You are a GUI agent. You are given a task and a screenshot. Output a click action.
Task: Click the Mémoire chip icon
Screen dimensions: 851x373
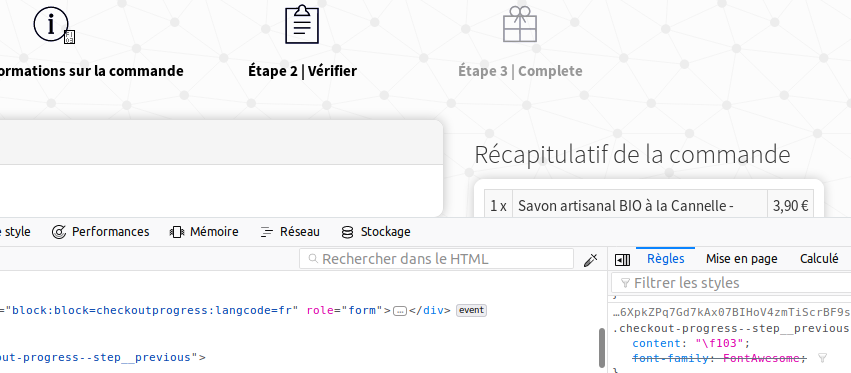coord(176,232)
